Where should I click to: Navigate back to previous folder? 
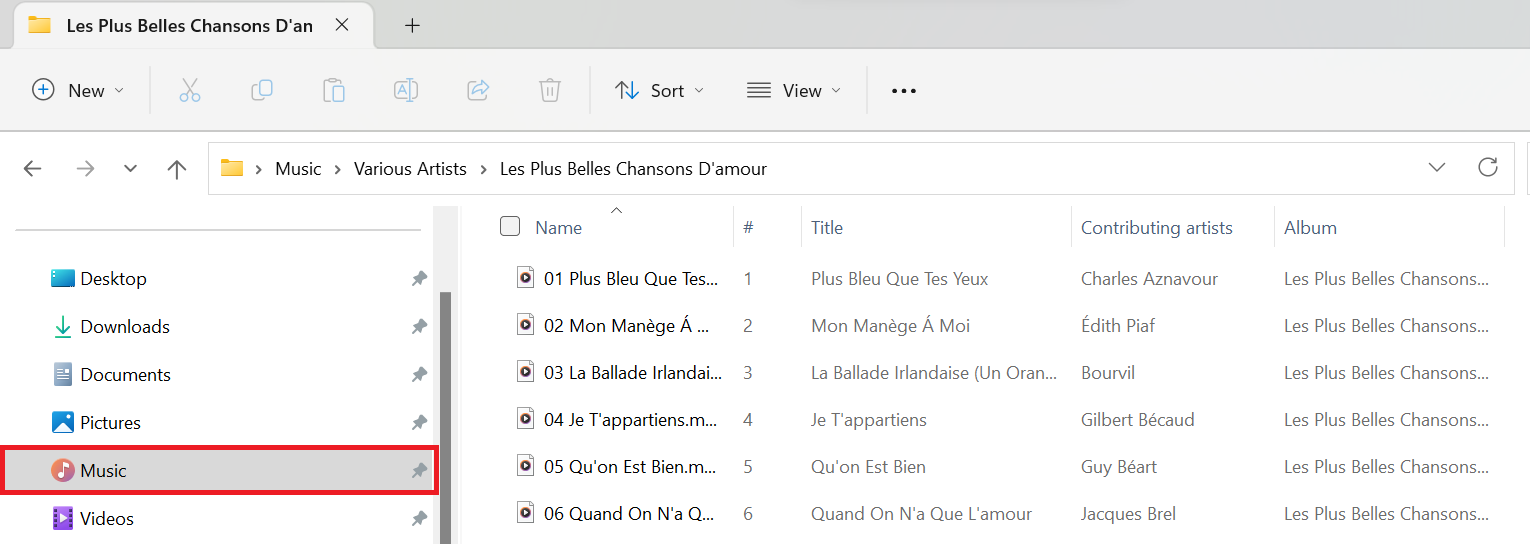click(33, 169)
